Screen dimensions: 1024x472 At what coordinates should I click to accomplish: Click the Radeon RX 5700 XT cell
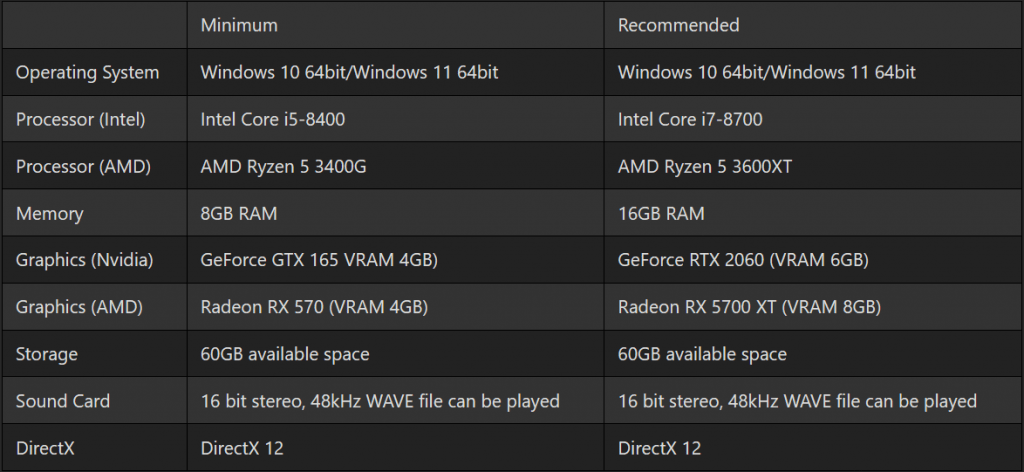(749, 307)
